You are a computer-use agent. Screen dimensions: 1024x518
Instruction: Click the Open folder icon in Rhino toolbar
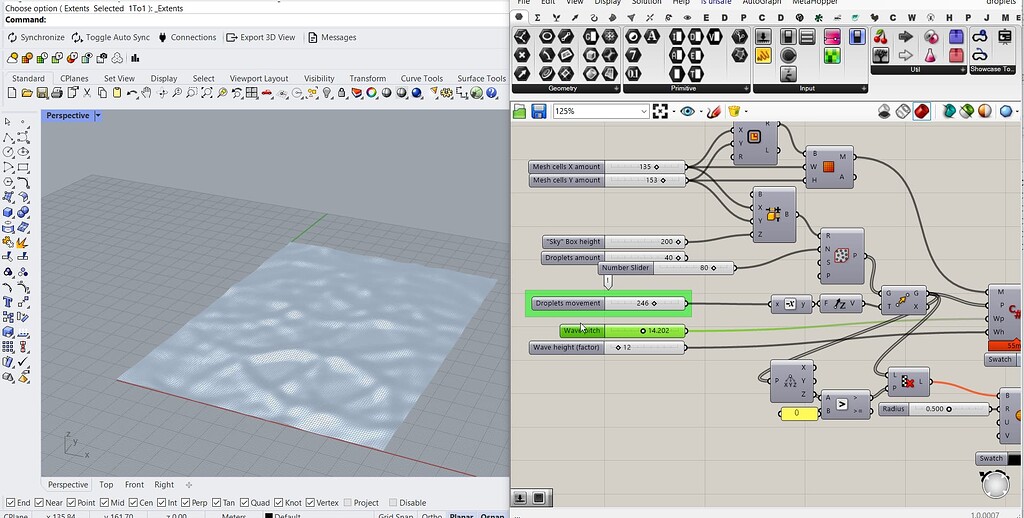pyautogui.click(x=27, y=93)
